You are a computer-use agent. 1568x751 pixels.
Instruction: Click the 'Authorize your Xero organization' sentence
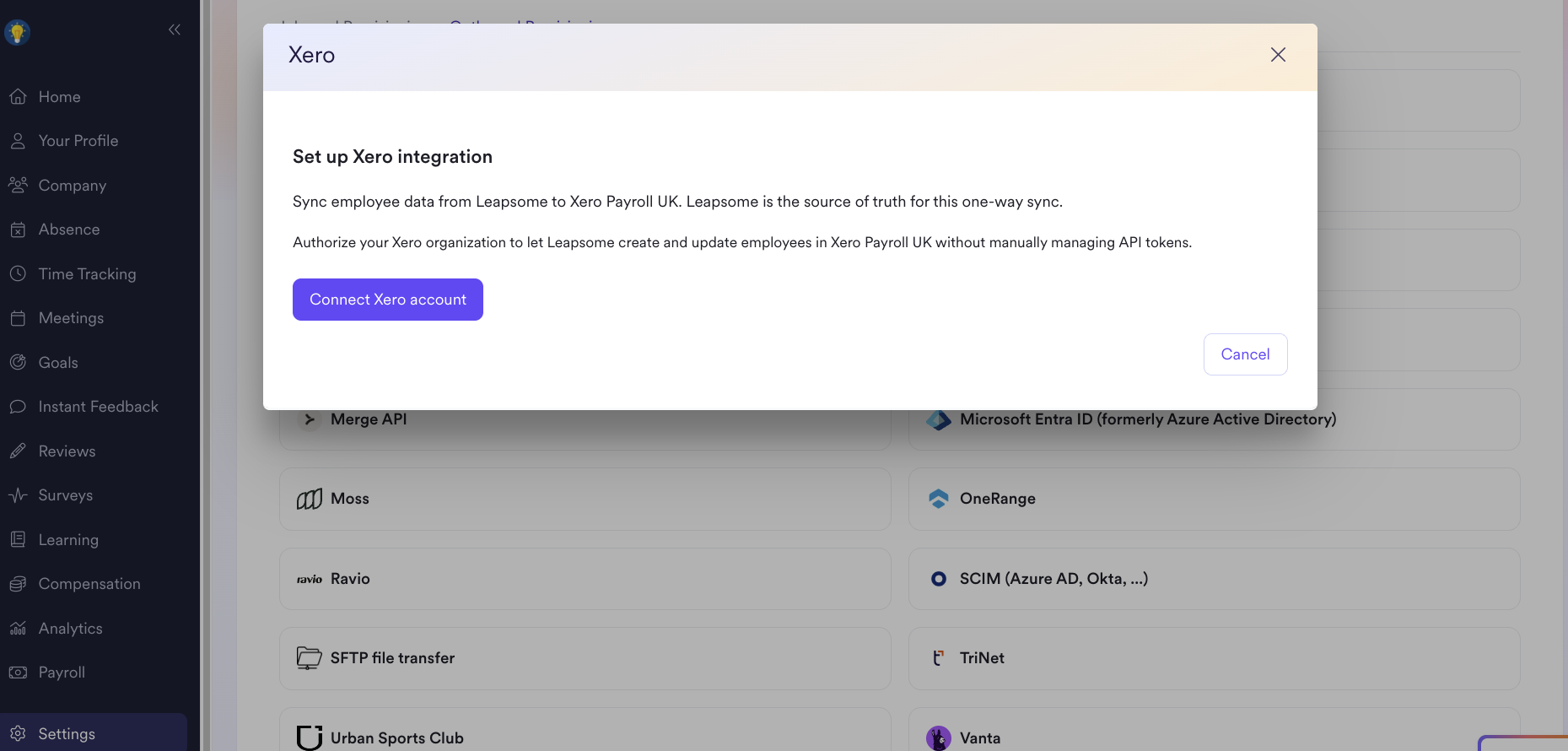coord(742,242)
